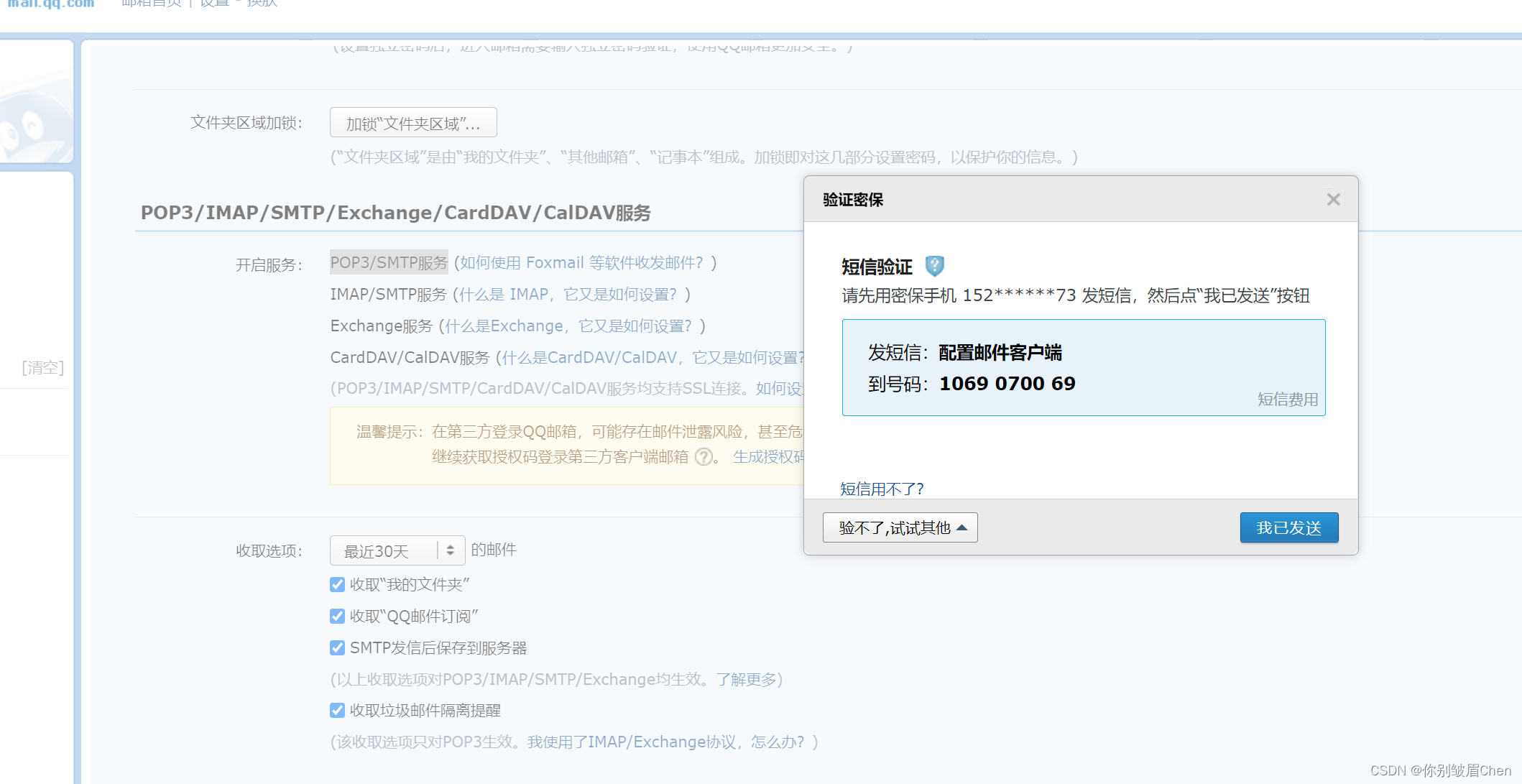Click the Exchange服务 text

(x=381, y=326)
